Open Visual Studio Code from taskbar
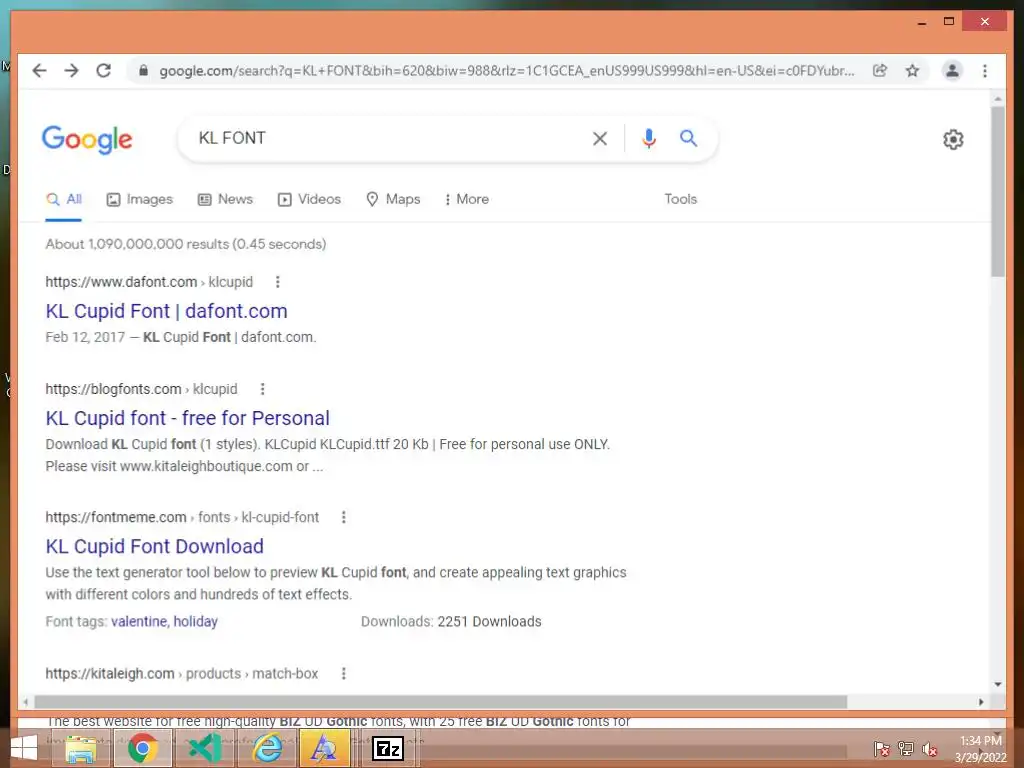Viewport: 1024px width, 768px height. coord(204,748)
